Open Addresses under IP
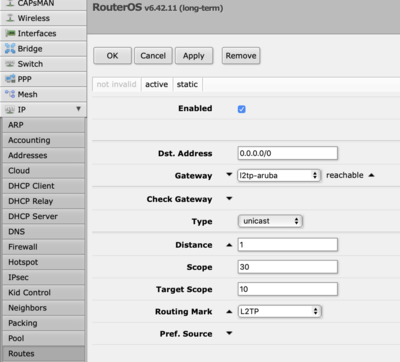Screen dimensions: 400x362 tap(43, 155)
